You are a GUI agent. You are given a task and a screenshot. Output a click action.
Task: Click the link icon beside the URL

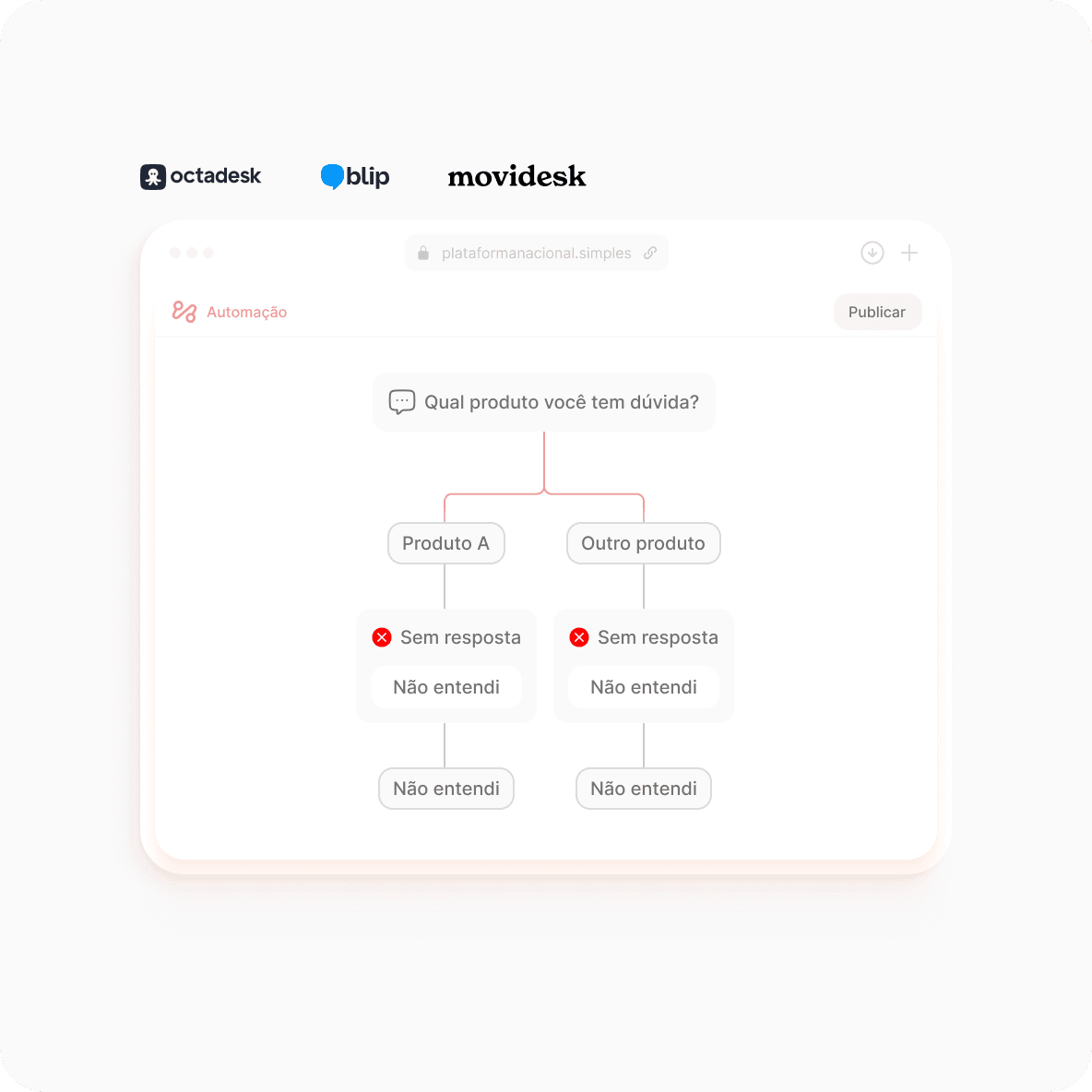click(650, 253)
